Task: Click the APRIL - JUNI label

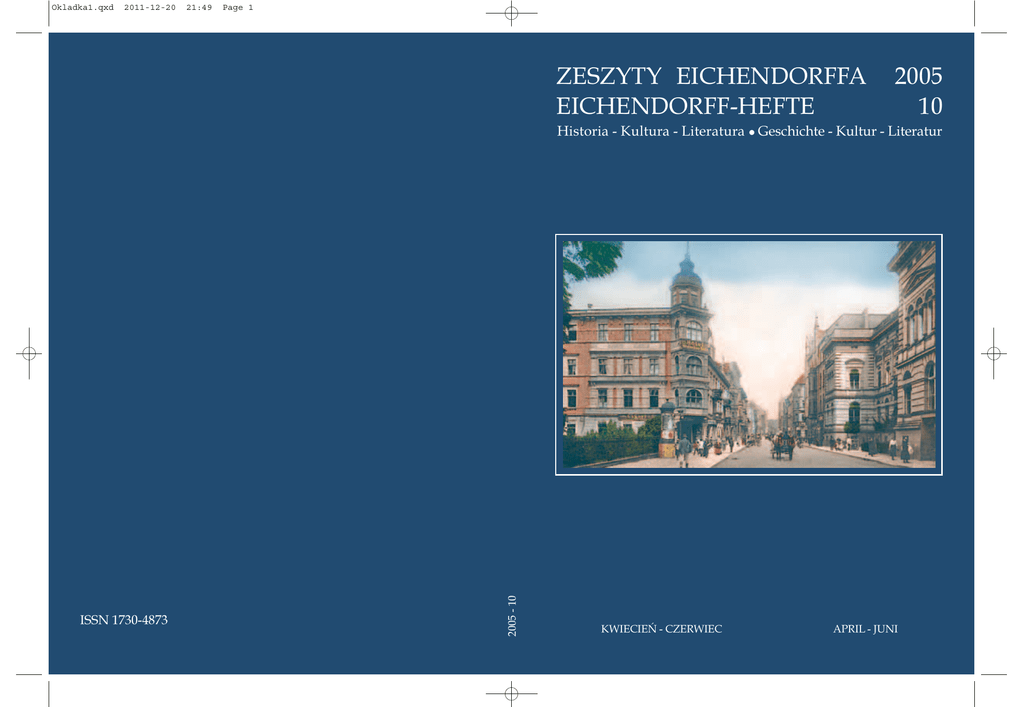Action: pos(865,629)
